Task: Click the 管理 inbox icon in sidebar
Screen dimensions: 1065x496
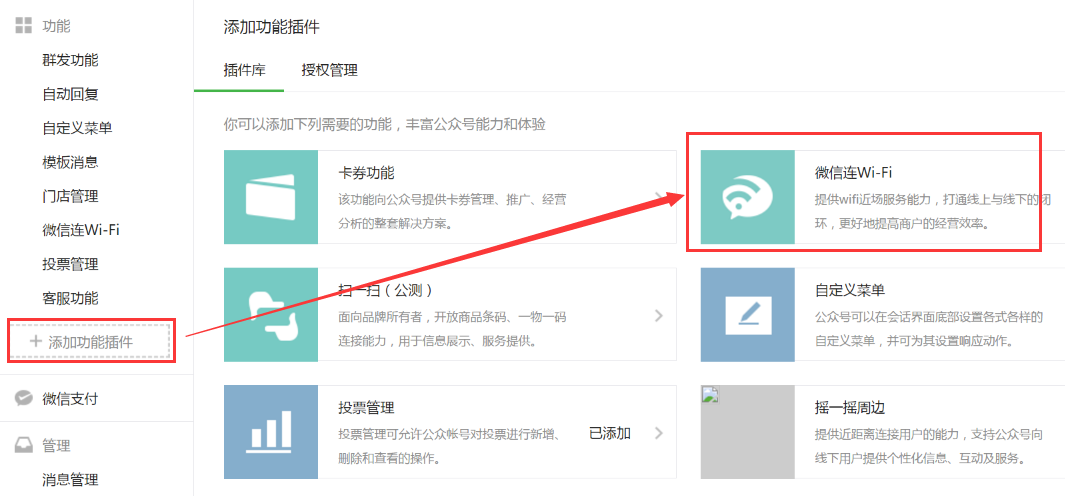Action: (23, 445)
